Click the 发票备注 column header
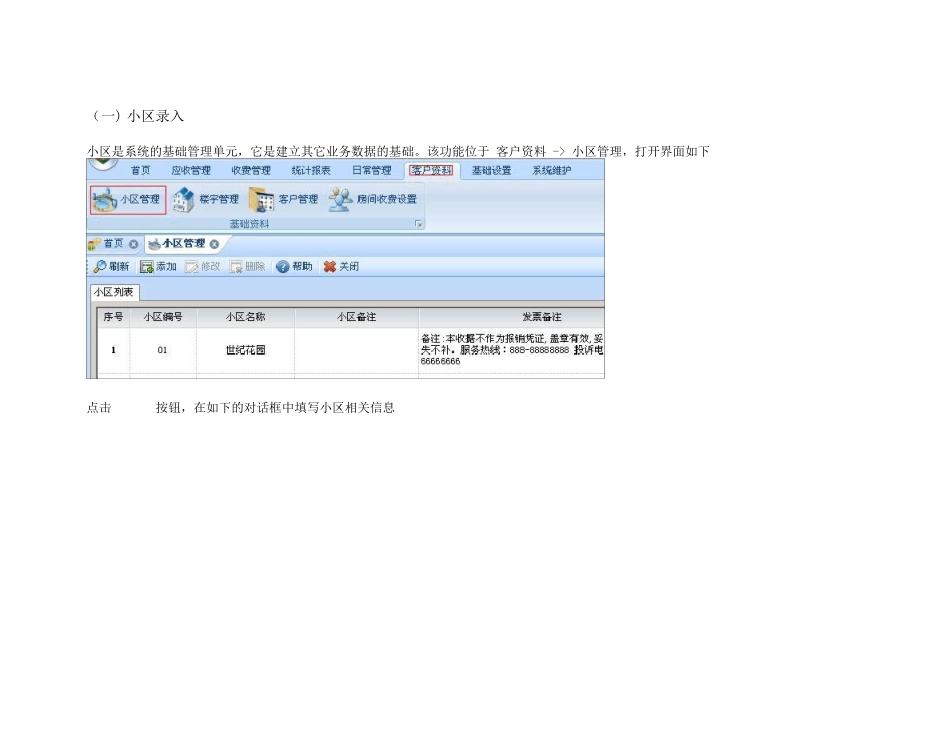 point(511,317)
